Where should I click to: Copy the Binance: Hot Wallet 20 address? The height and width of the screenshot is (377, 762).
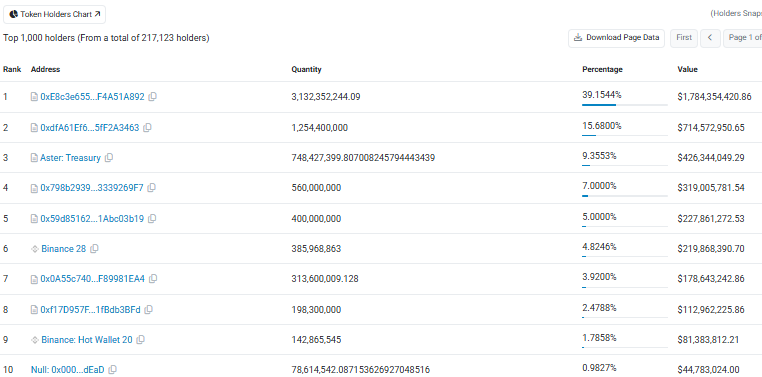pyautogui.click(x=140, y=340)
